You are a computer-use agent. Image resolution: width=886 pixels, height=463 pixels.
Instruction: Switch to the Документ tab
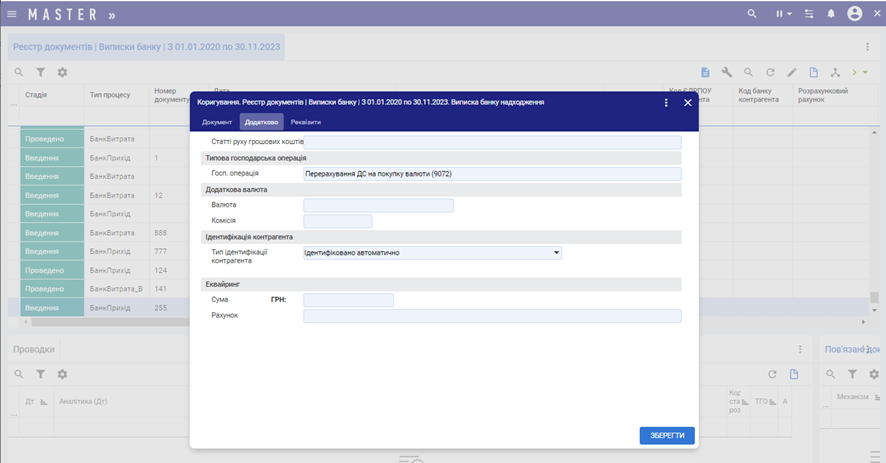[217, 122]
